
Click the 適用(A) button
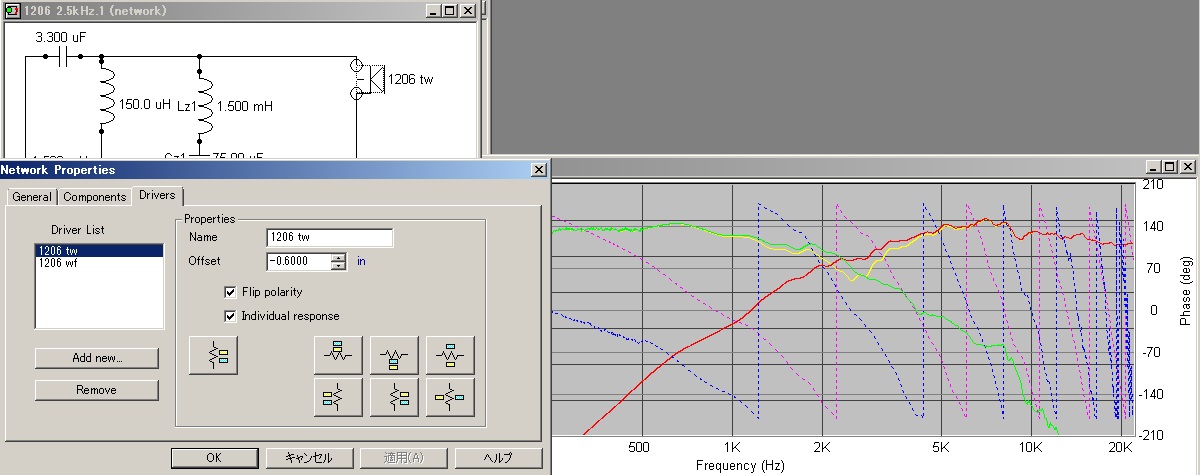click(404, 457)
